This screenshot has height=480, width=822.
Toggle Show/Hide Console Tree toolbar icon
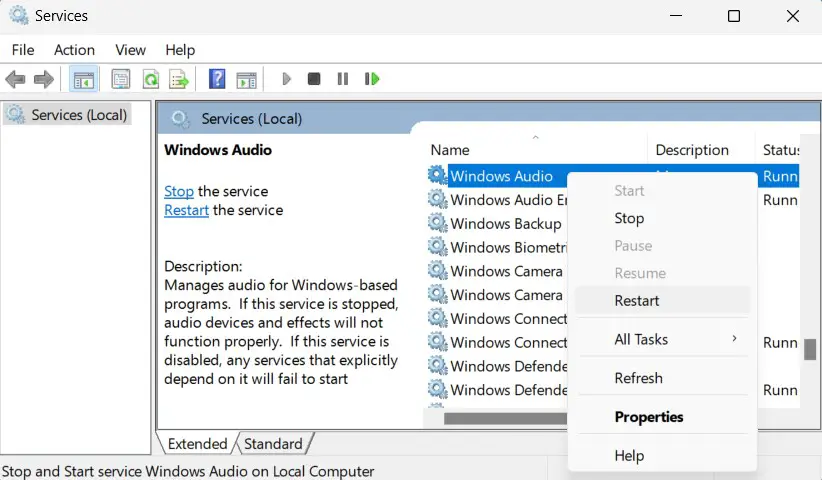tap(83, 80)
